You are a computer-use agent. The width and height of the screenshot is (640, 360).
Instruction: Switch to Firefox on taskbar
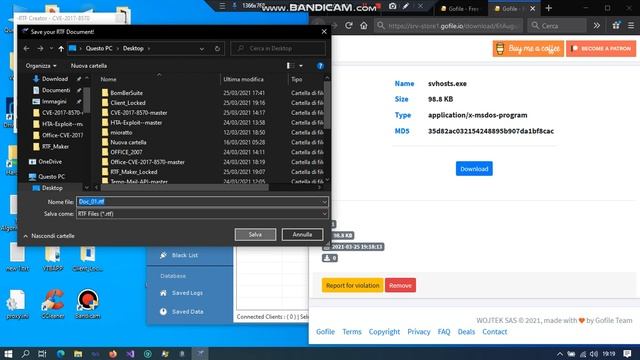[x=113, y=353]
